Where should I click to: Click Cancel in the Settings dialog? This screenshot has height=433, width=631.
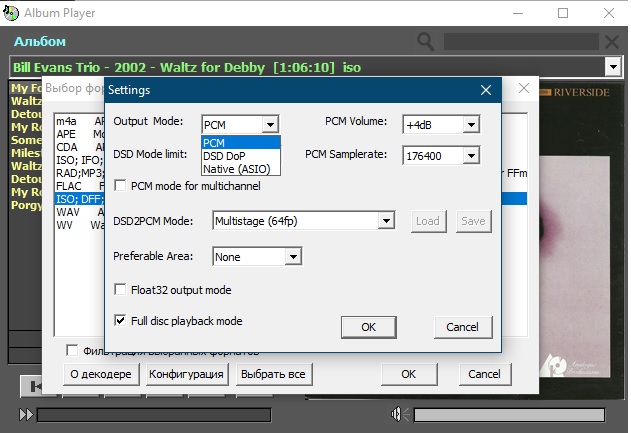pos(463,327)
